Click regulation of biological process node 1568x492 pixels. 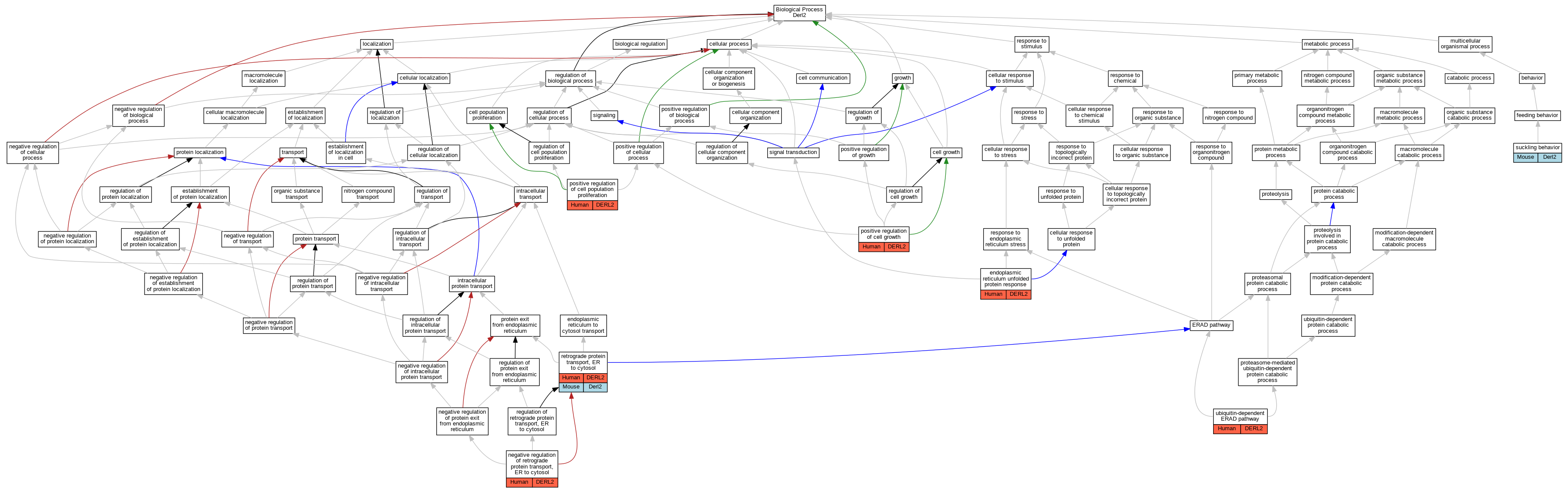click(x=570, y=78)
